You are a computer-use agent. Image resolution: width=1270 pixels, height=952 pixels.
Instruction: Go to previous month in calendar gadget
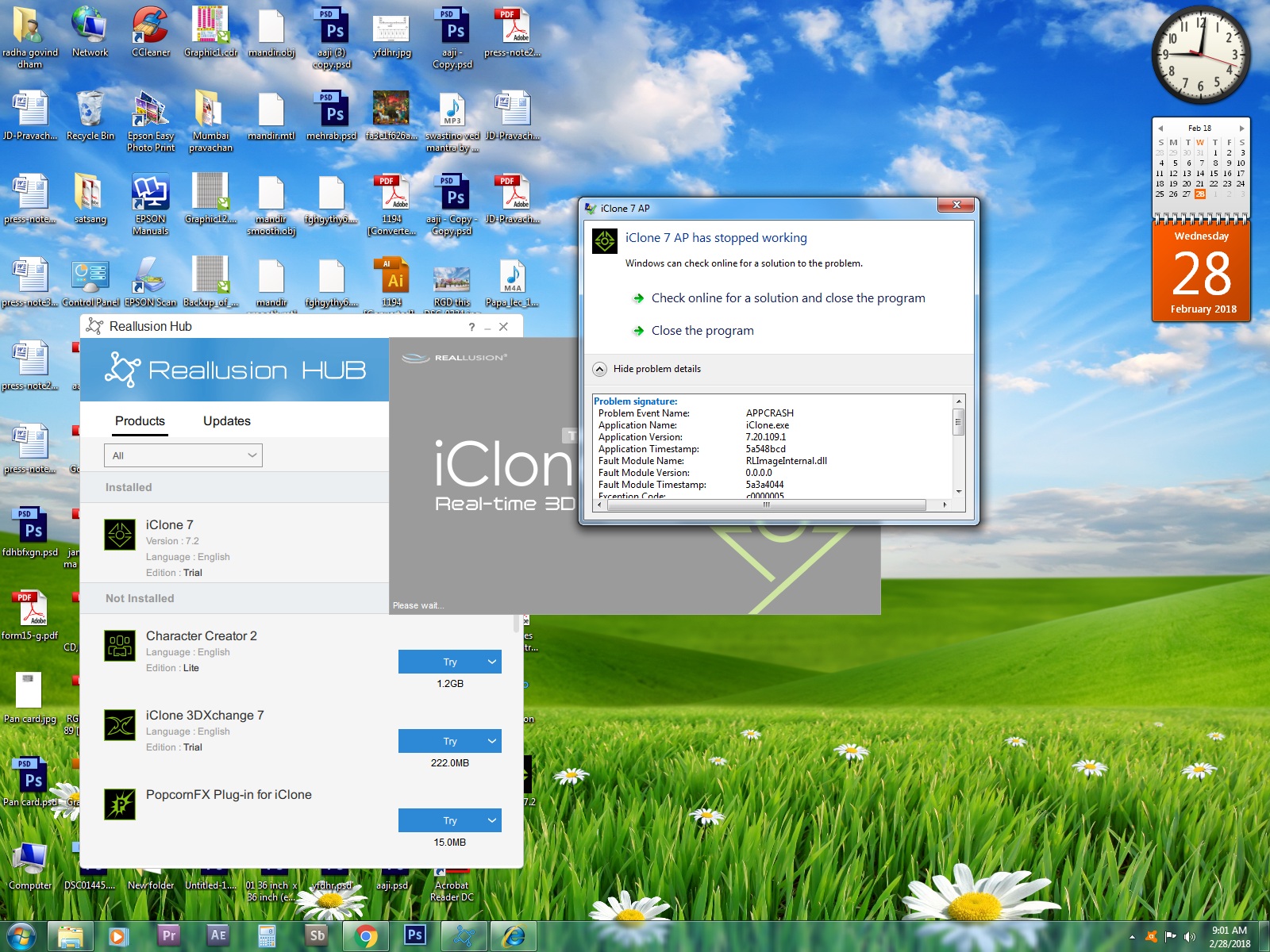point(1160,128)
